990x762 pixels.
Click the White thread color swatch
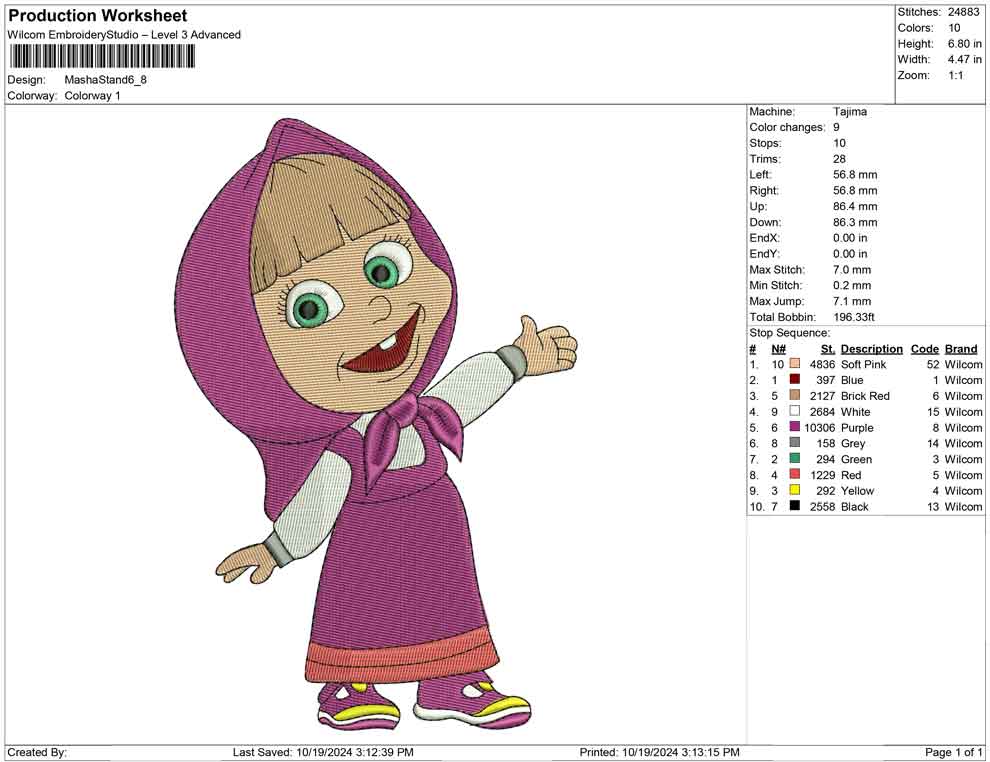coord(795,411)
